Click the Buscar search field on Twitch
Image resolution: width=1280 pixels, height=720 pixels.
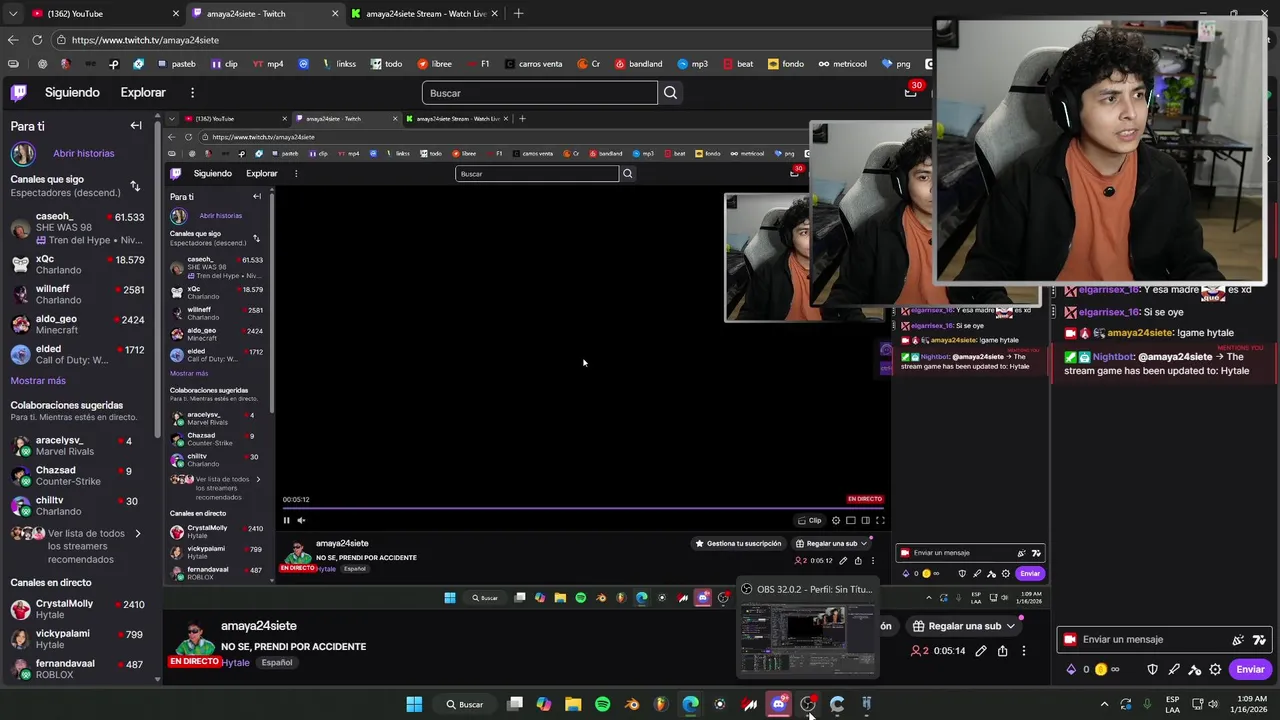tap(540, 93)
